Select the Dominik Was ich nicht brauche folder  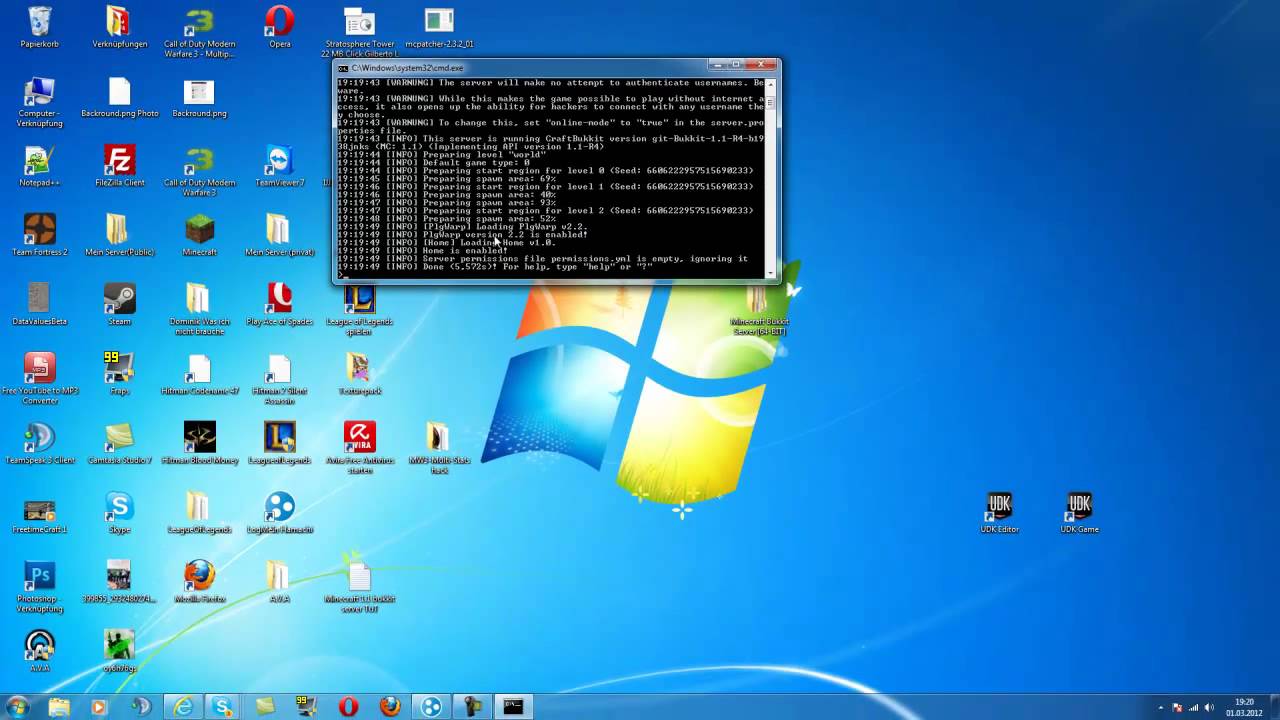pos(199,310)
